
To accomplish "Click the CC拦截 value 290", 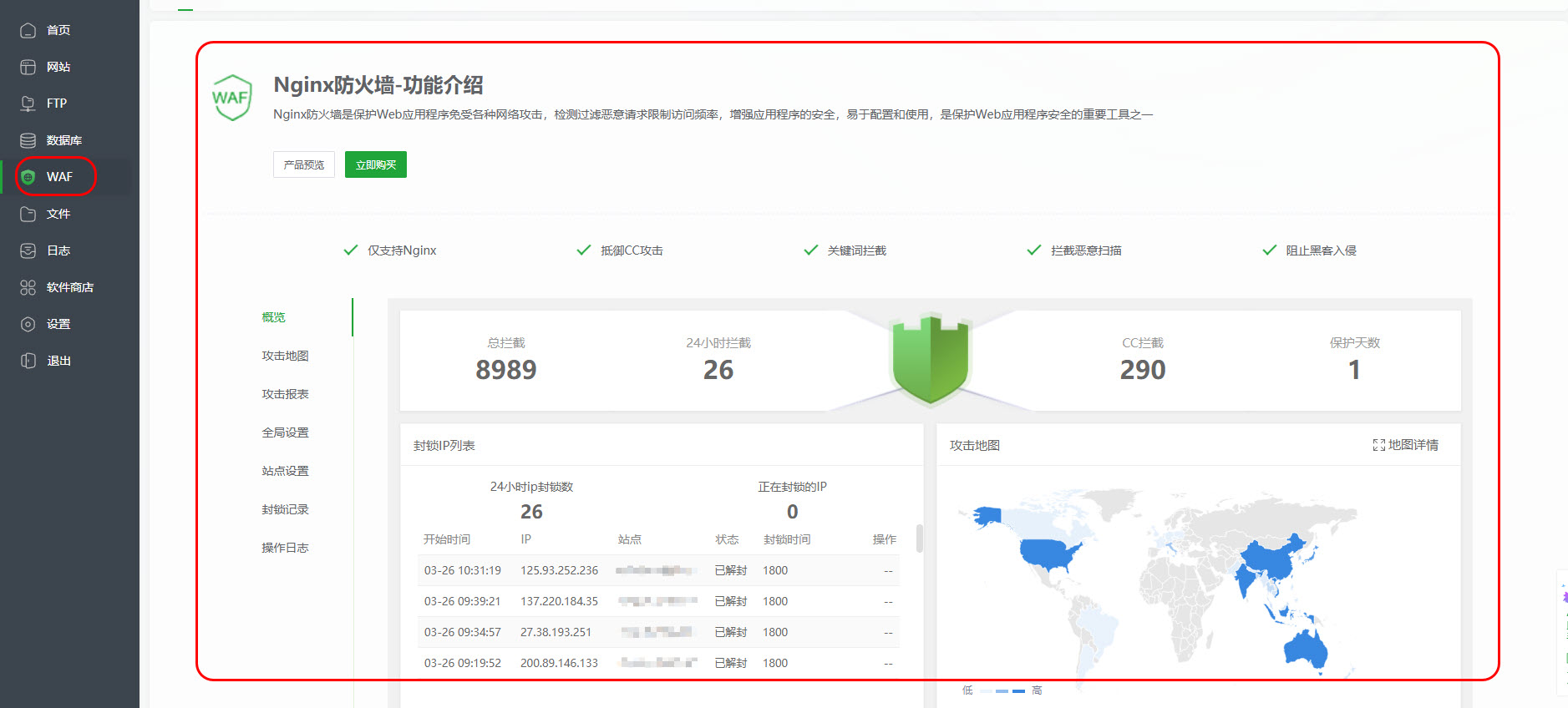I will click(x=1143, y=370).
